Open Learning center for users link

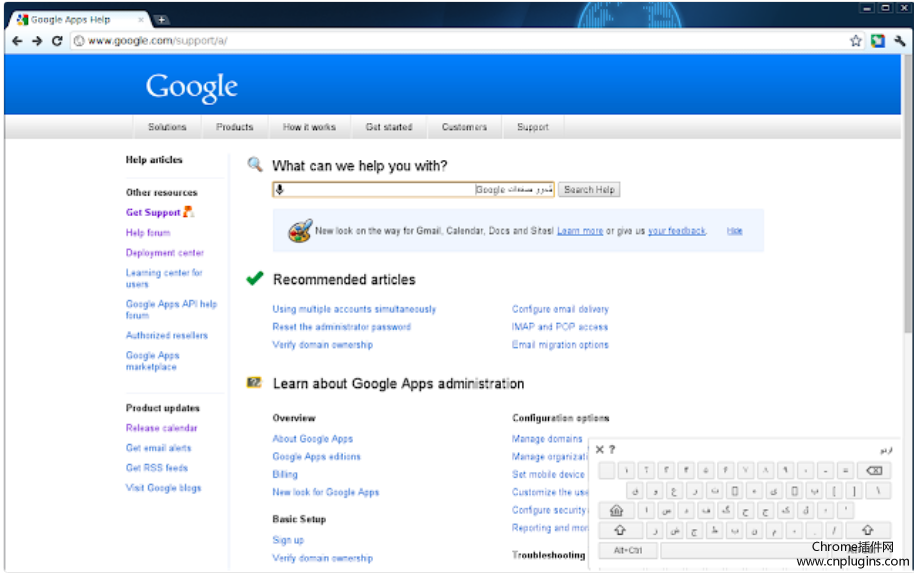coord(164,278)
